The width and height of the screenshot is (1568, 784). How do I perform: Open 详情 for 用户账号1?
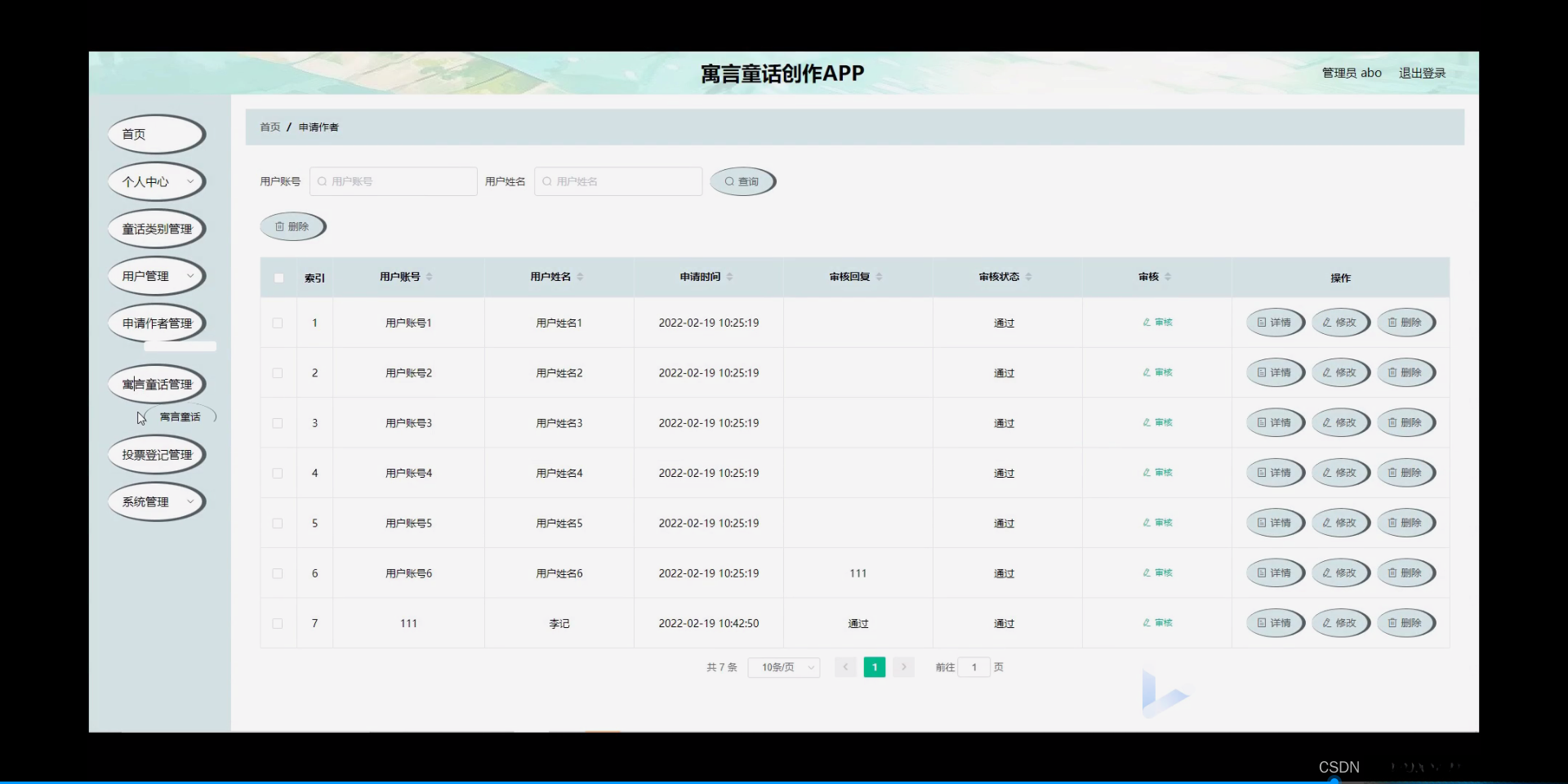pos(1275,322)
